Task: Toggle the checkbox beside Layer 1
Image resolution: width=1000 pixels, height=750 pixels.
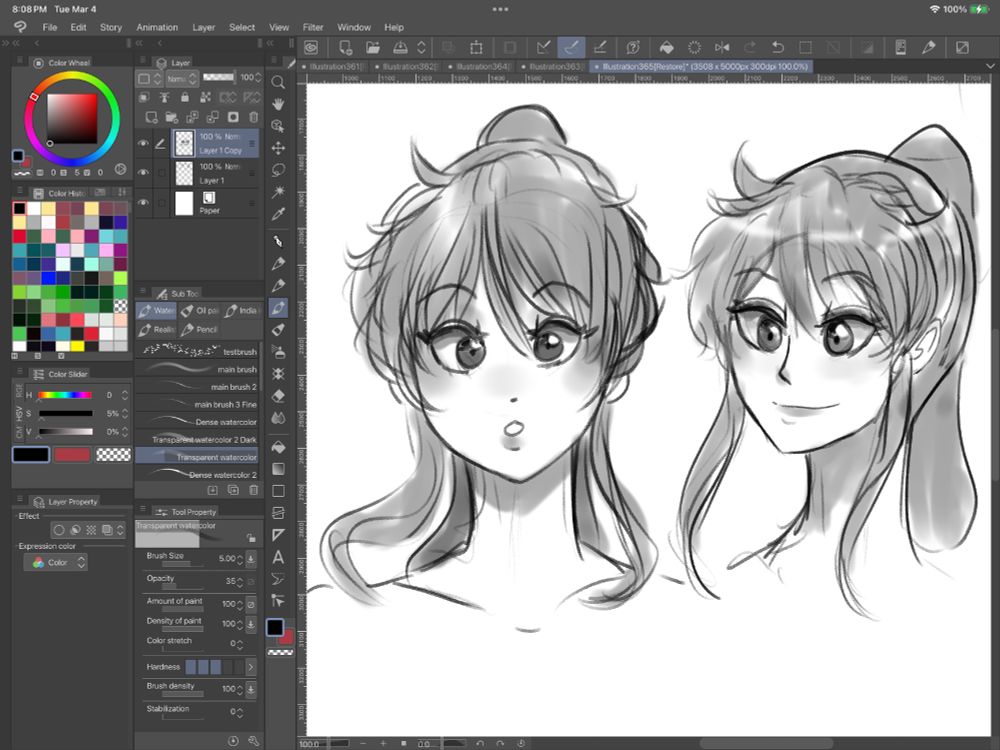Action: click(161, 173)
